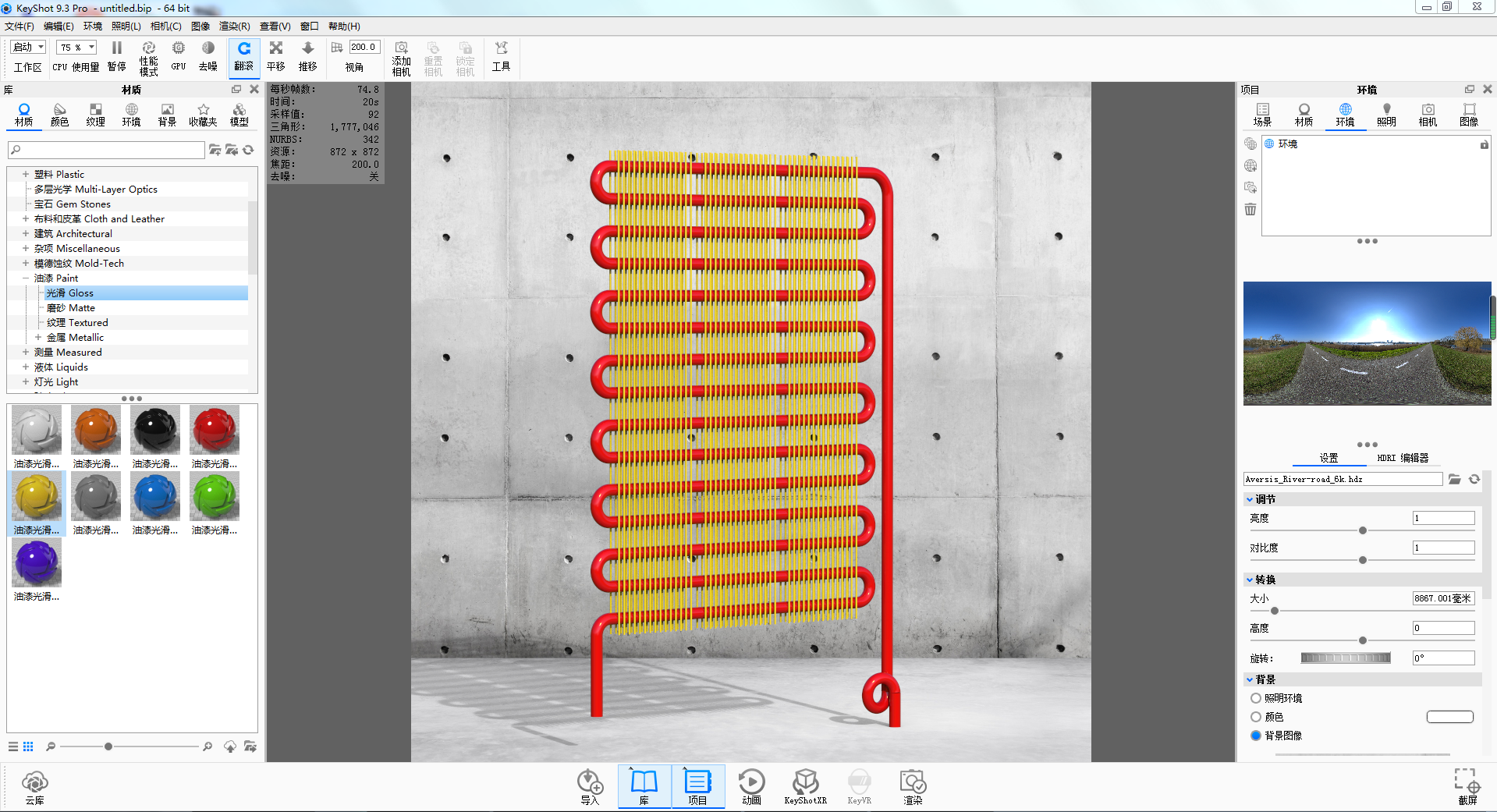1497x812 pixels.
Task: Select the purple gloss paint thumbnail
Action: (x=37, y=562)
